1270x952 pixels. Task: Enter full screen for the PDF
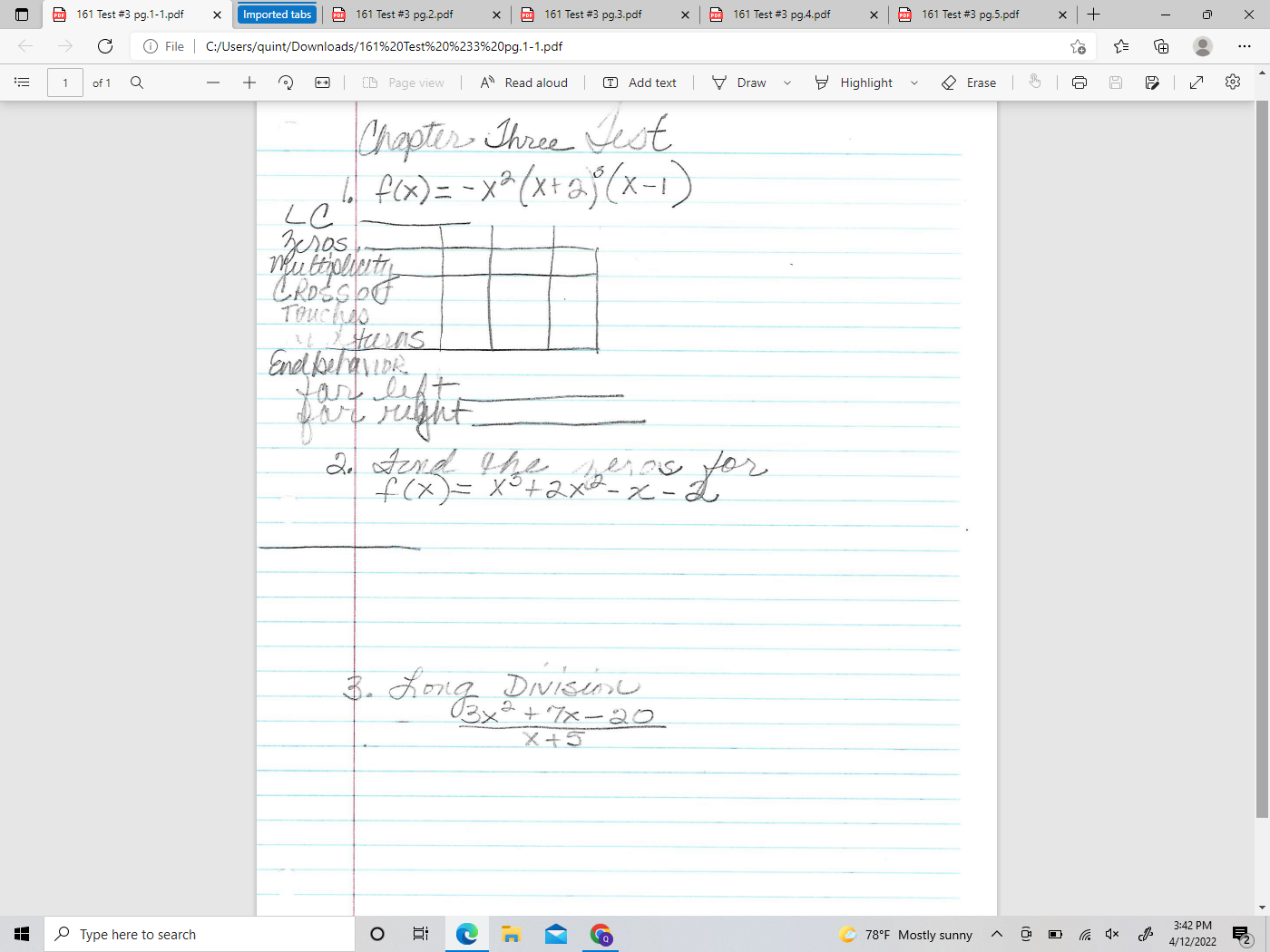point(1196,82)
